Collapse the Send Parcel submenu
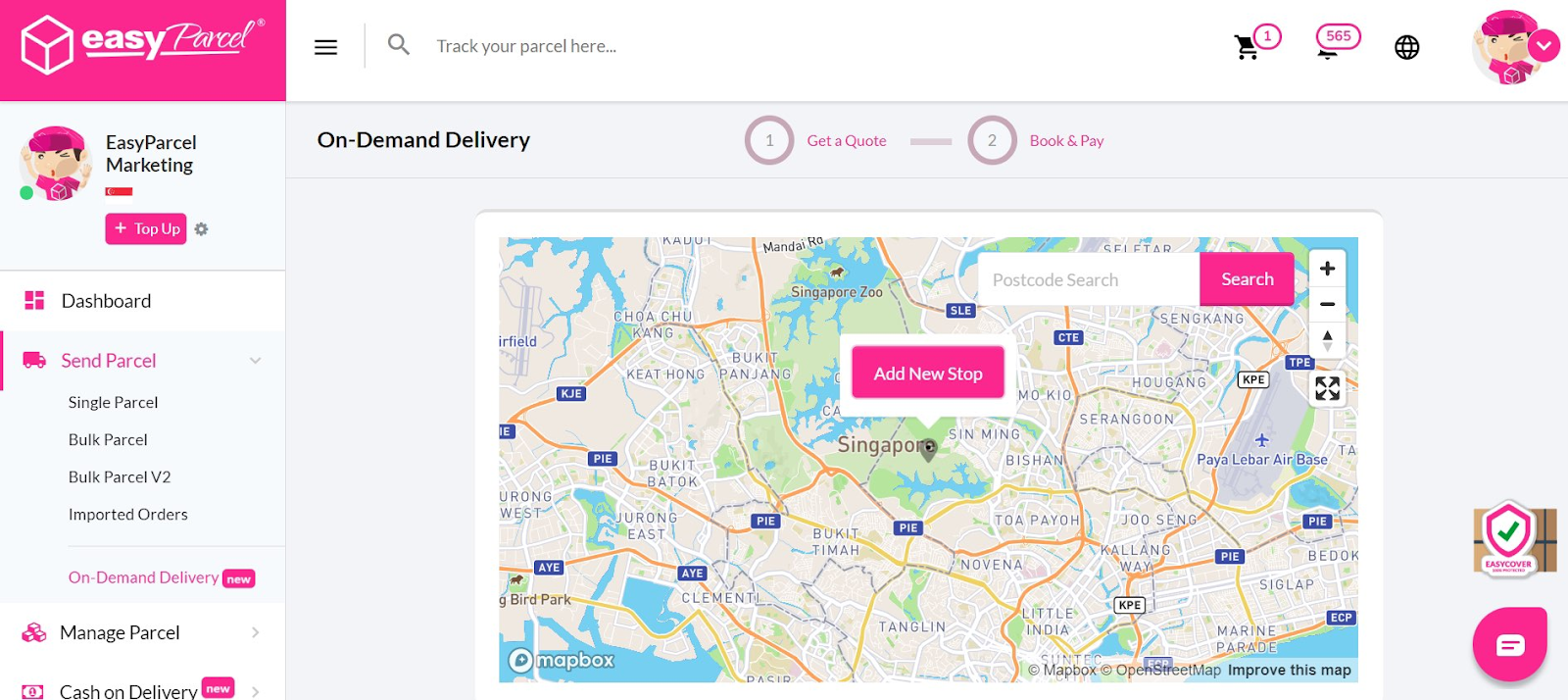The height and width of the screenshot is (700, 1568). point(255,360)
